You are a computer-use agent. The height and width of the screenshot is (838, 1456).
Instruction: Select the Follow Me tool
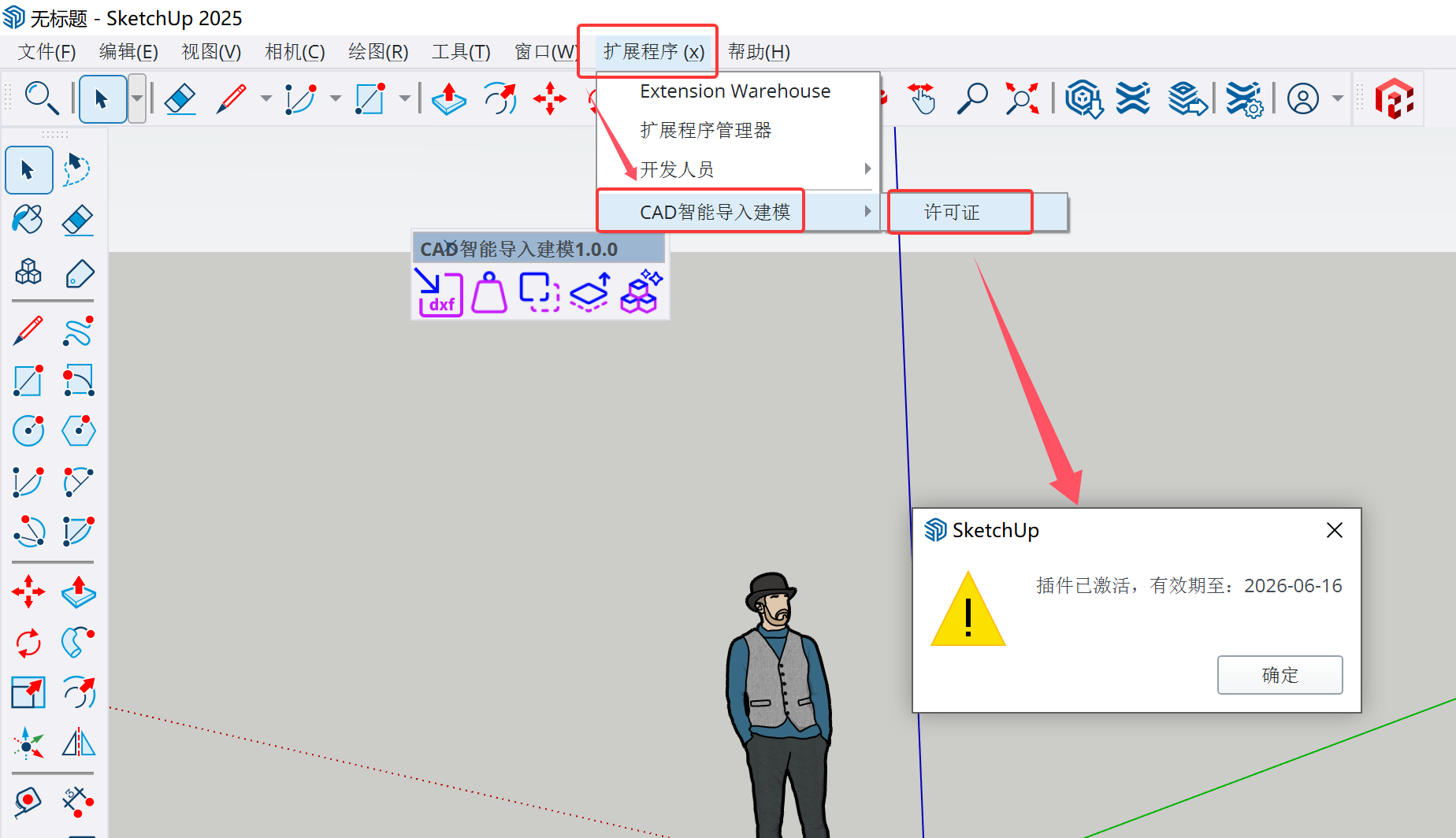tap(78, 643)
